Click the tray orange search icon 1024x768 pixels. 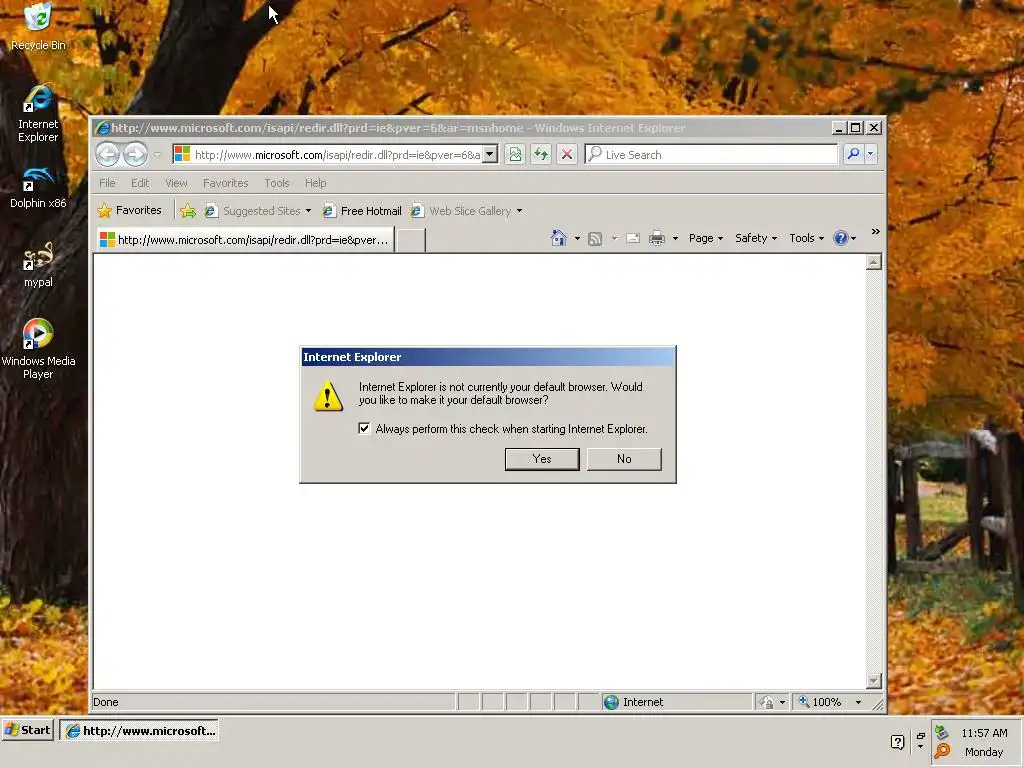click(942, 751)
